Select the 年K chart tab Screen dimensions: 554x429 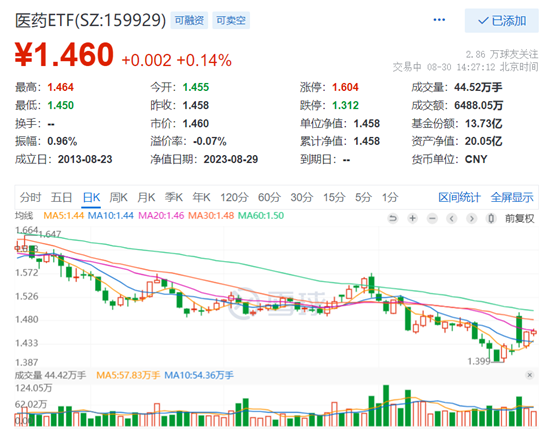click(x=201, y=197)
